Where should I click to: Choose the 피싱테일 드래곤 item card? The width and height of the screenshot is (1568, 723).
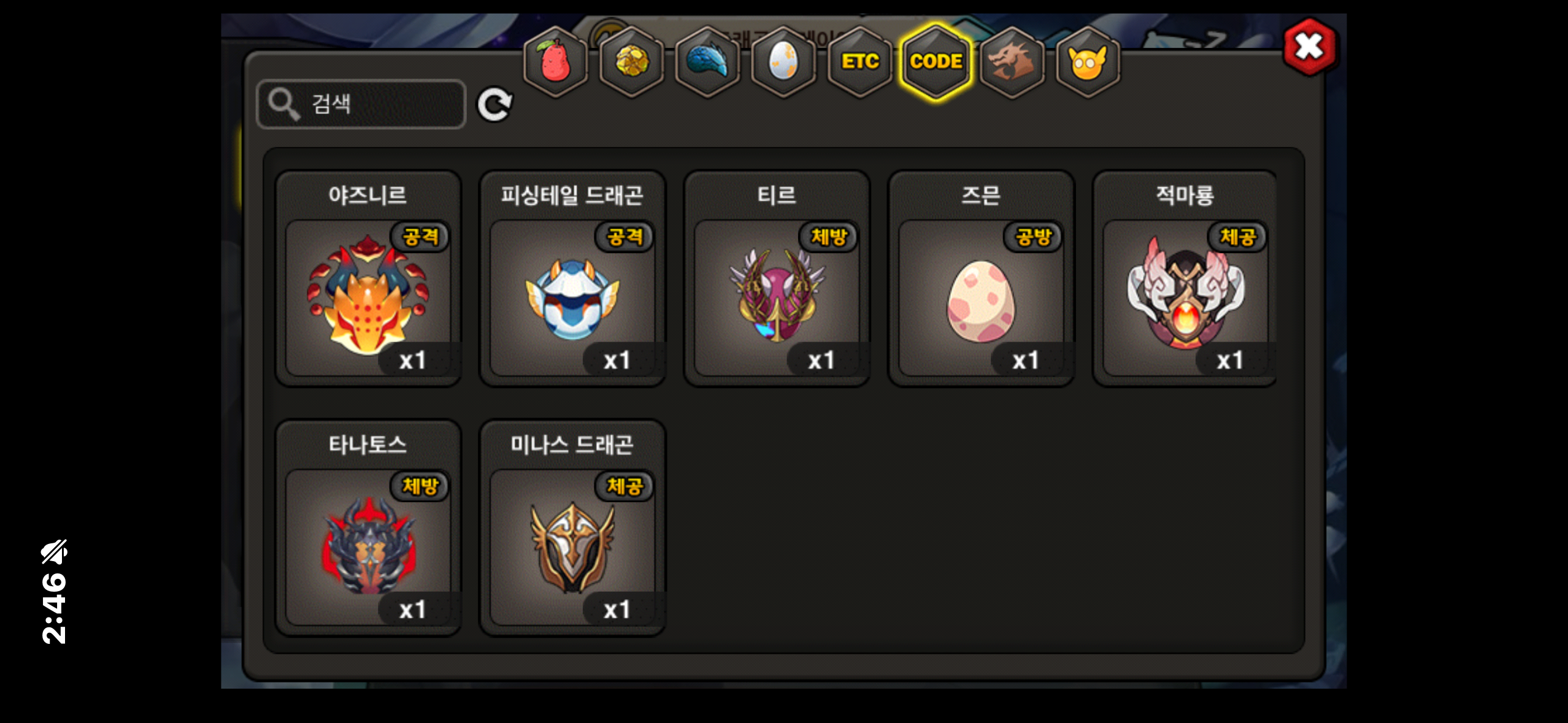tap(572, 278)
